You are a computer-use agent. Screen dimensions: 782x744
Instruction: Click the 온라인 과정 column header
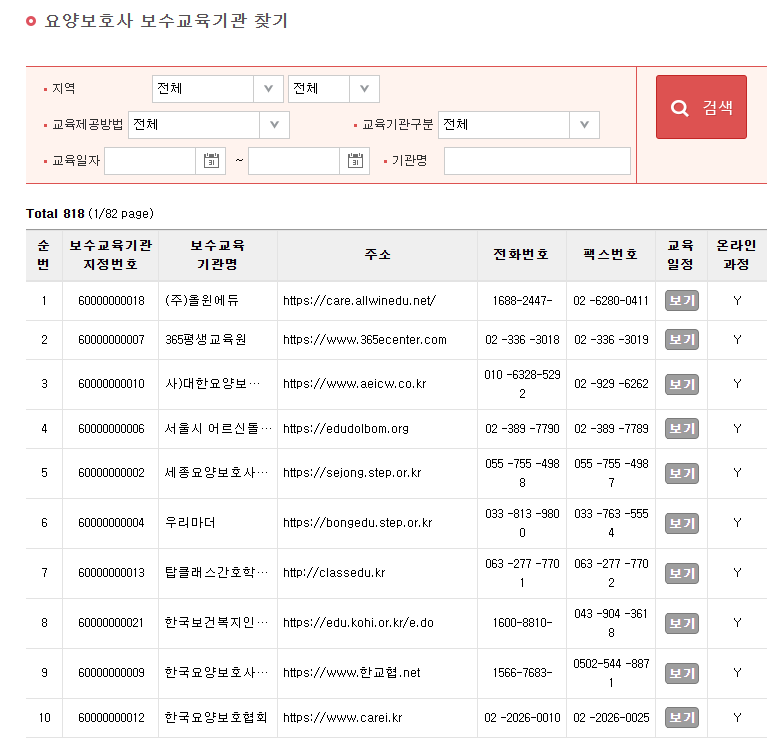point(736,255)
